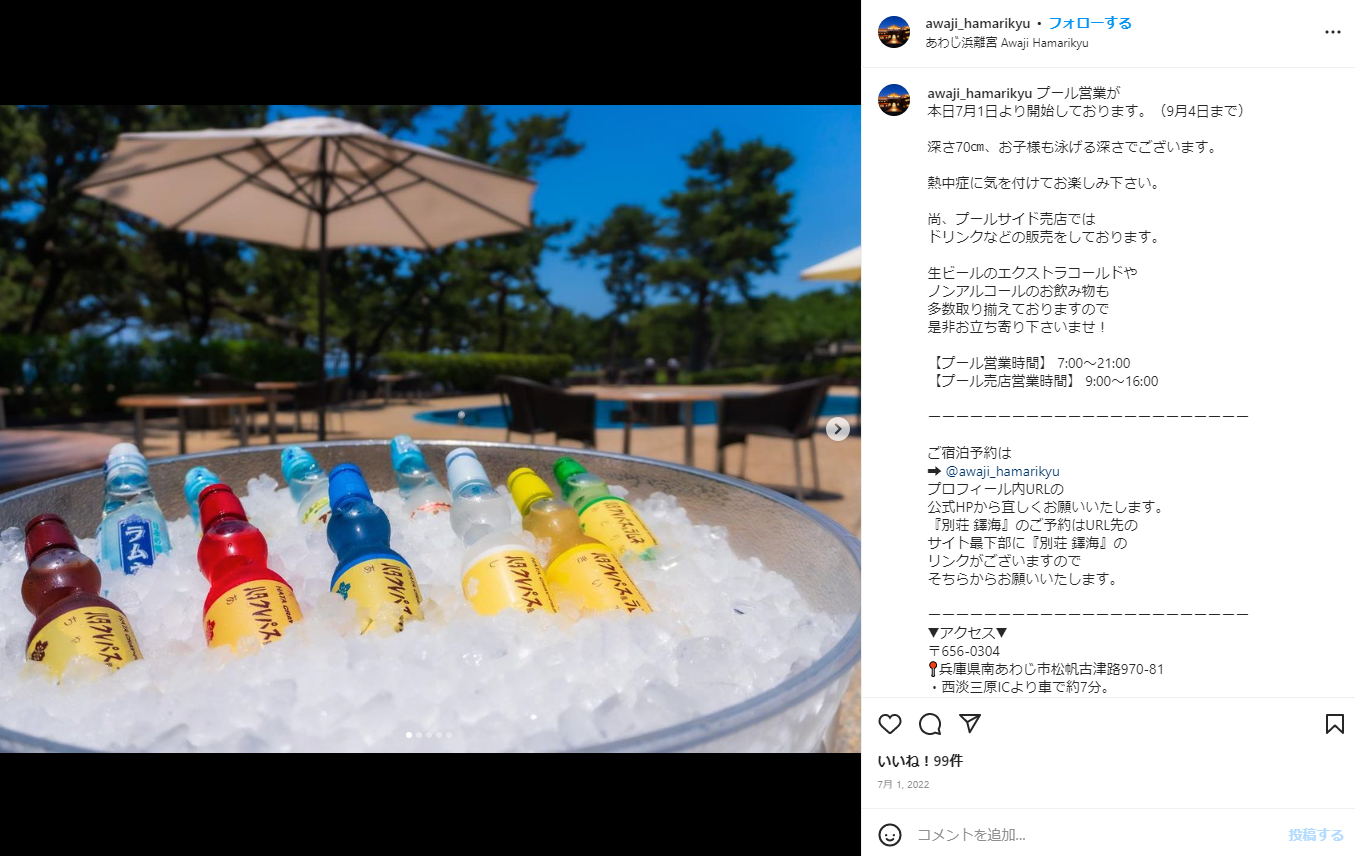
Task: Save post with the bookmark icon
Action: click(x=1334, y=724)
